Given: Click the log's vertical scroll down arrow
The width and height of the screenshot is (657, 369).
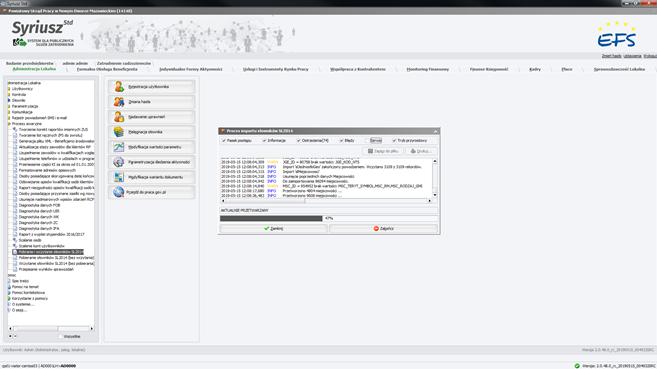Looking at the screenshot, I should point(435,195).
